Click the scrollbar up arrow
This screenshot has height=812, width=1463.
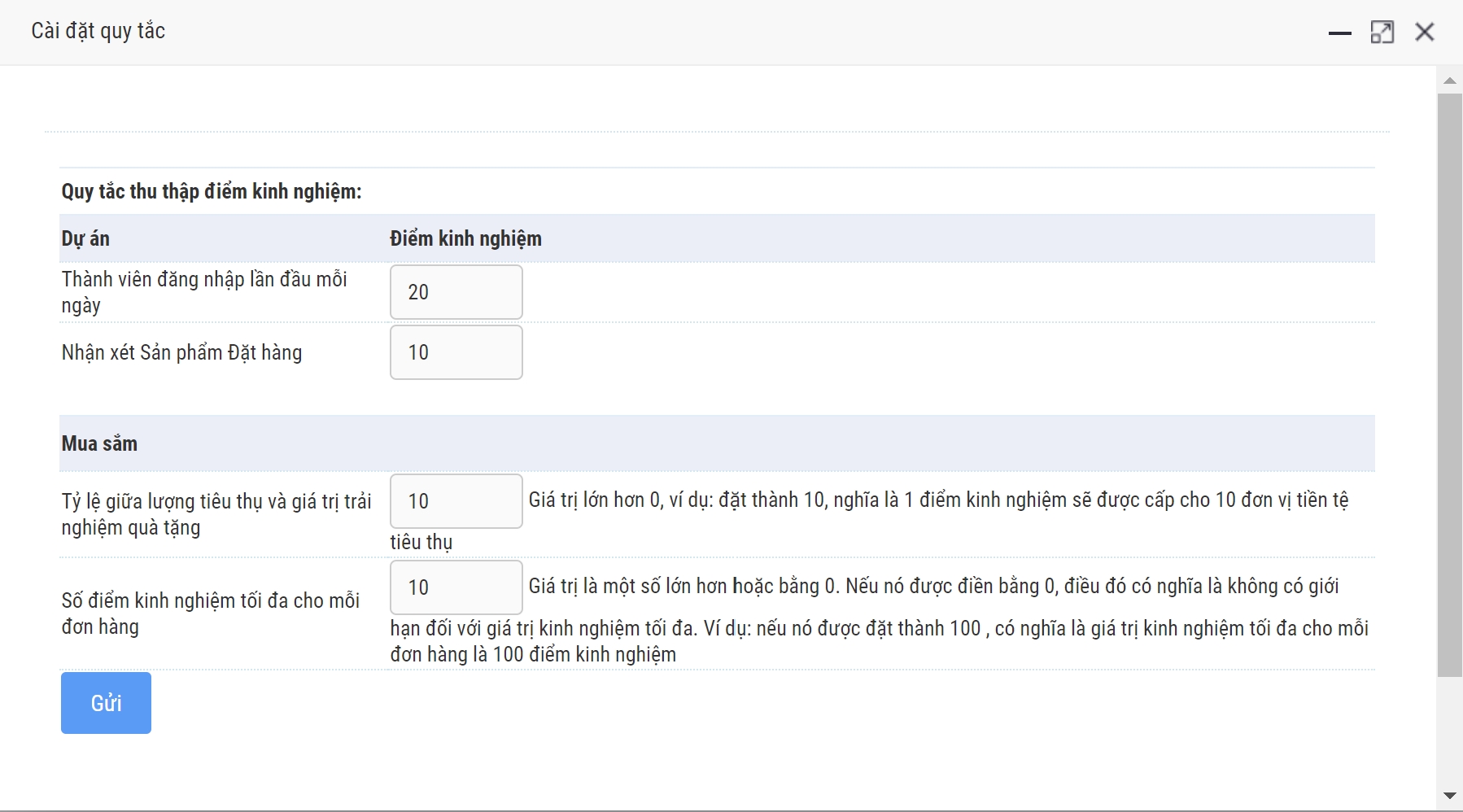coord(1449,81)
